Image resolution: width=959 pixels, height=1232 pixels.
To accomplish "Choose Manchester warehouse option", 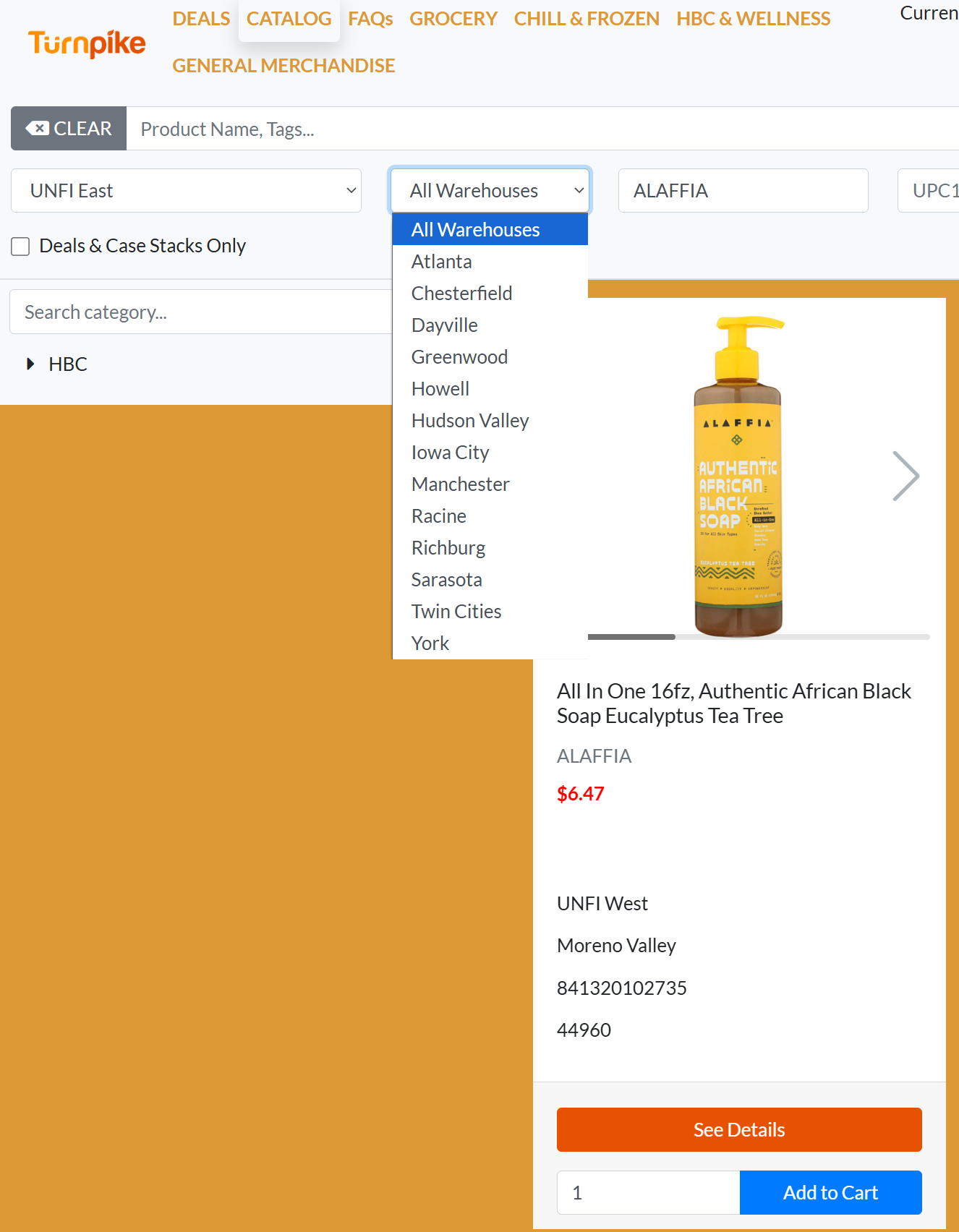I will coord(490,484).
